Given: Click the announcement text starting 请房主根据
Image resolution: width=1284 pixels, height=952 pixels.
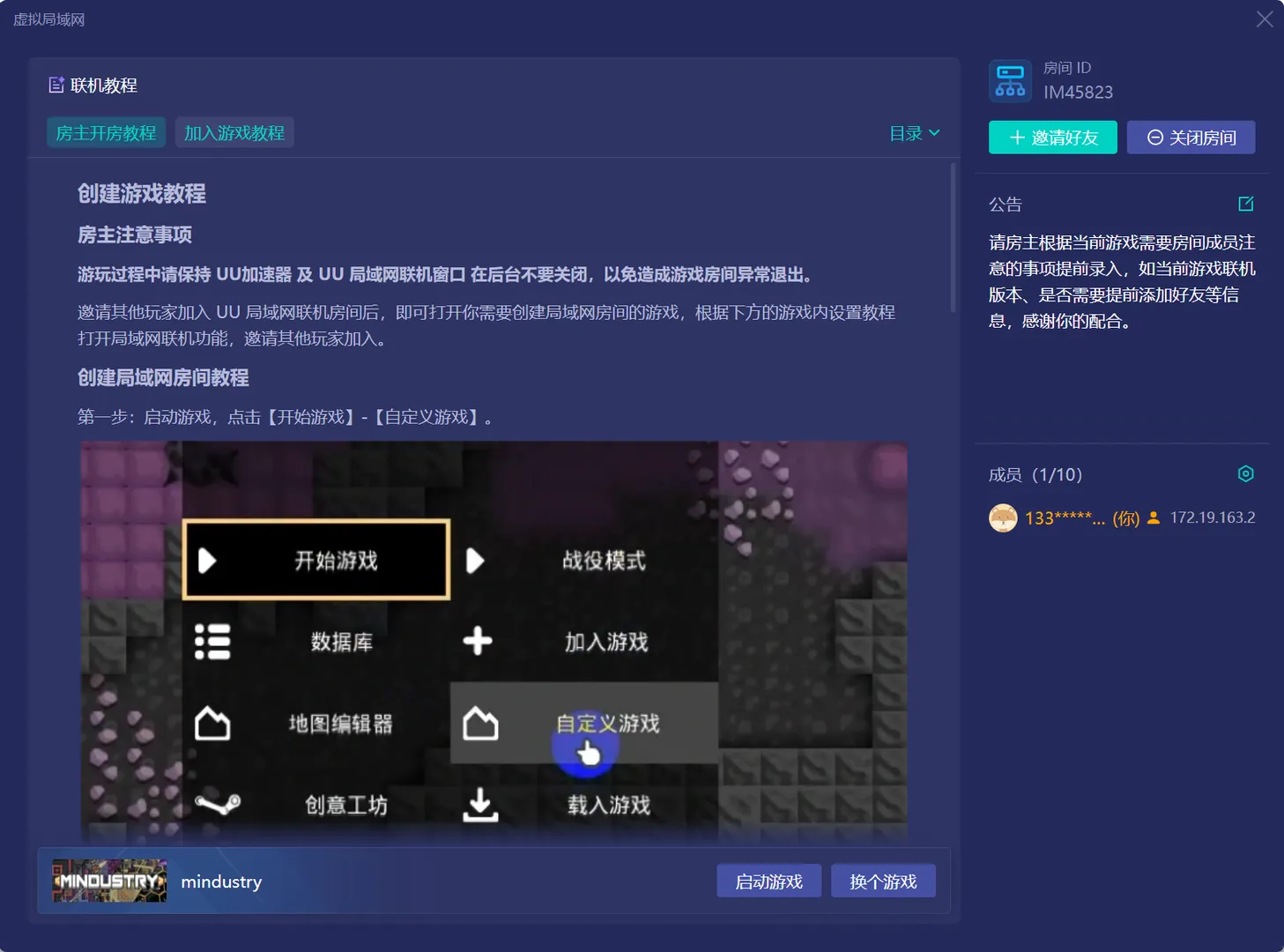Looking at the screenshot, I should point(1122,281).
